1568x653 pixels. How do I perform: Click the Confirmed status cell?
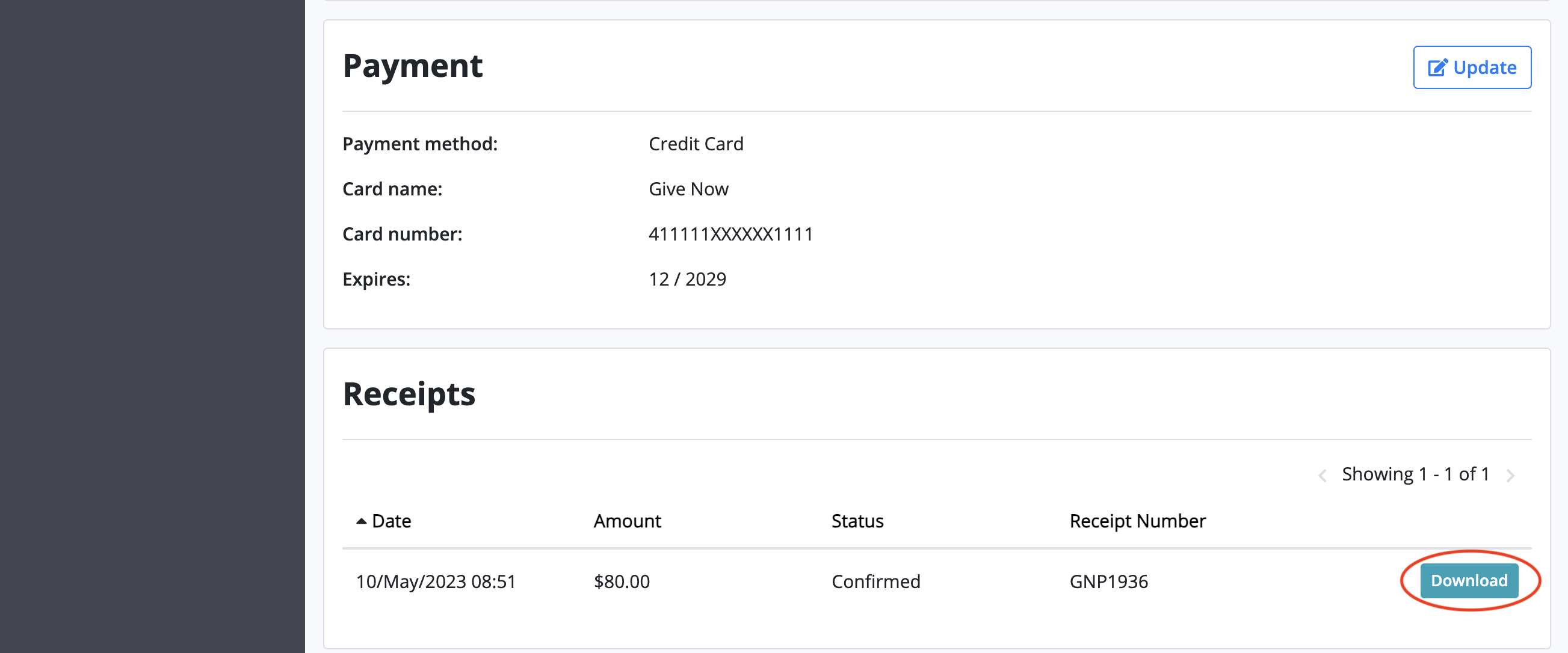pyautogui.click(x=875, y=582)
